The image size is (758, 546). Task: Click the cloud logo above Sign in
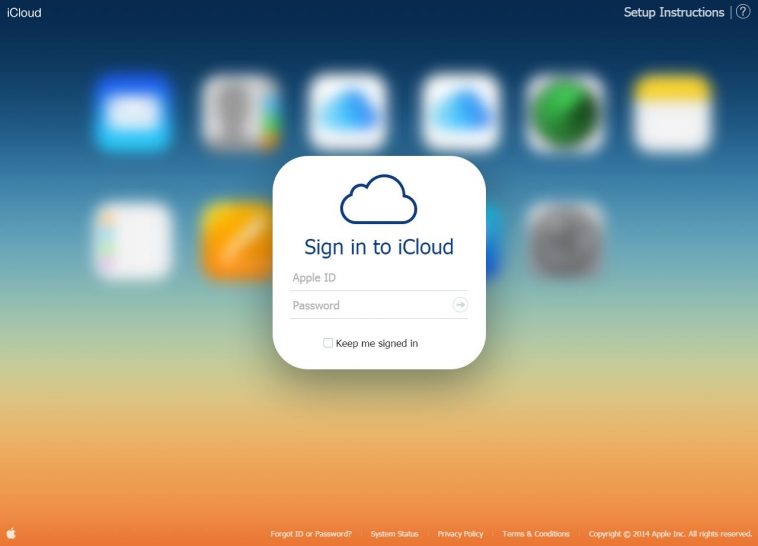click(378, 199)
